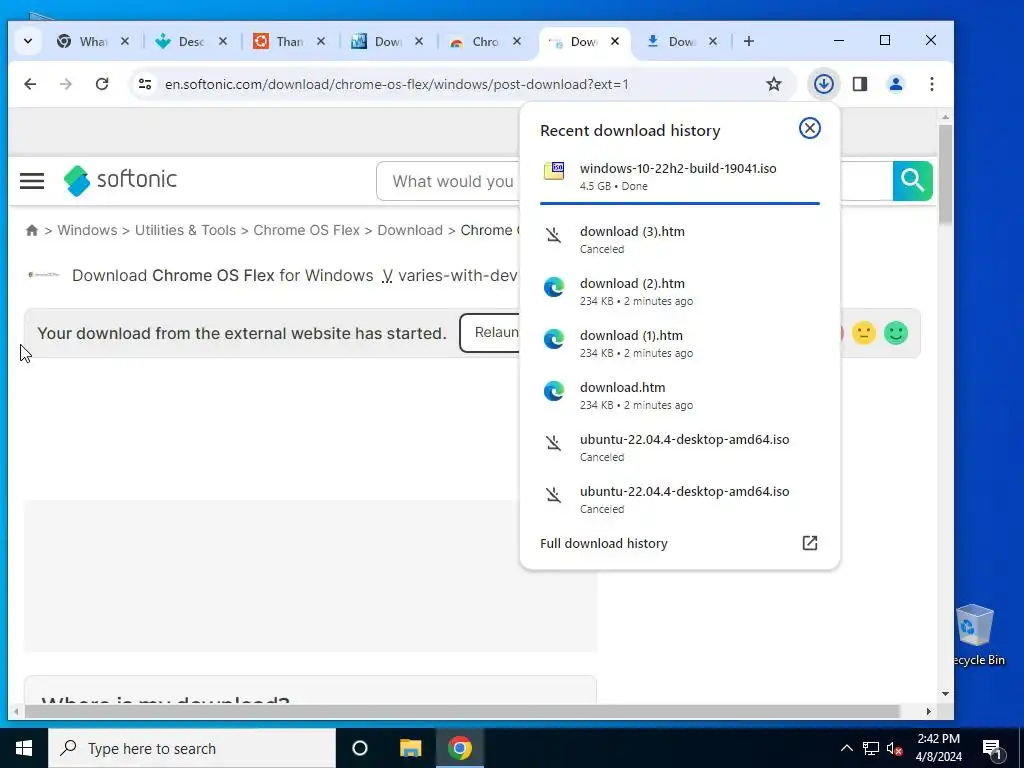Click the taskbar search box
1024x768 pixels.
192,748
